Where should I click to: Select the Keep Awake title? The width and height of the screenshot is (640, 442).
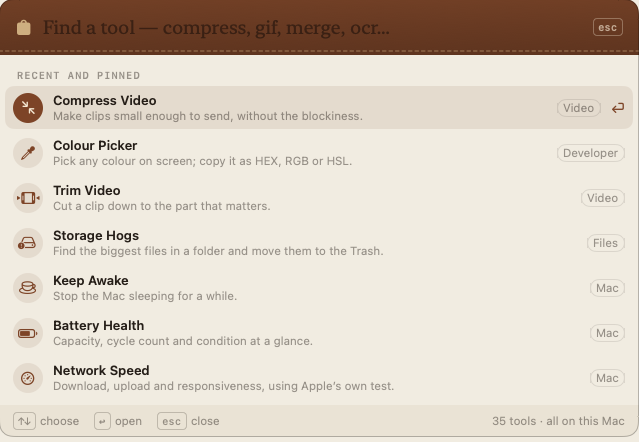[91, 281]
